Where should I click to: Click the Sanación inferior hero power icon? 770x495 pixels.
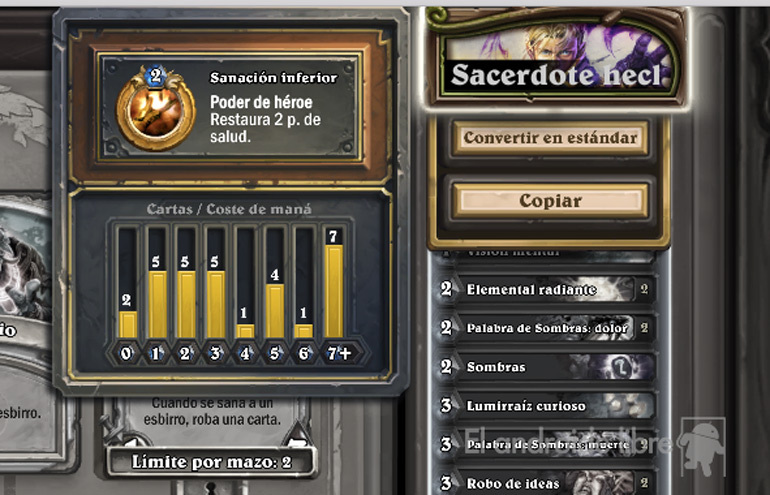[156, 108]
